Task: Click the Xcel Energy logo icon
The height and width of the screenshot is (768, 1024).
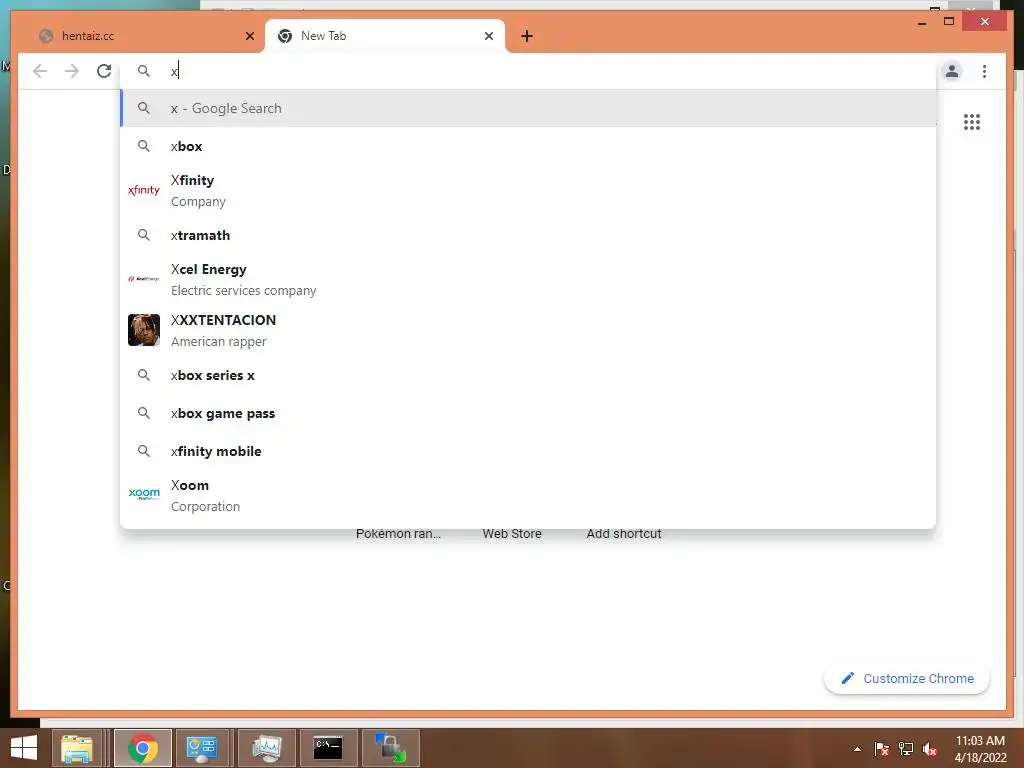Action: pos(144,279)
